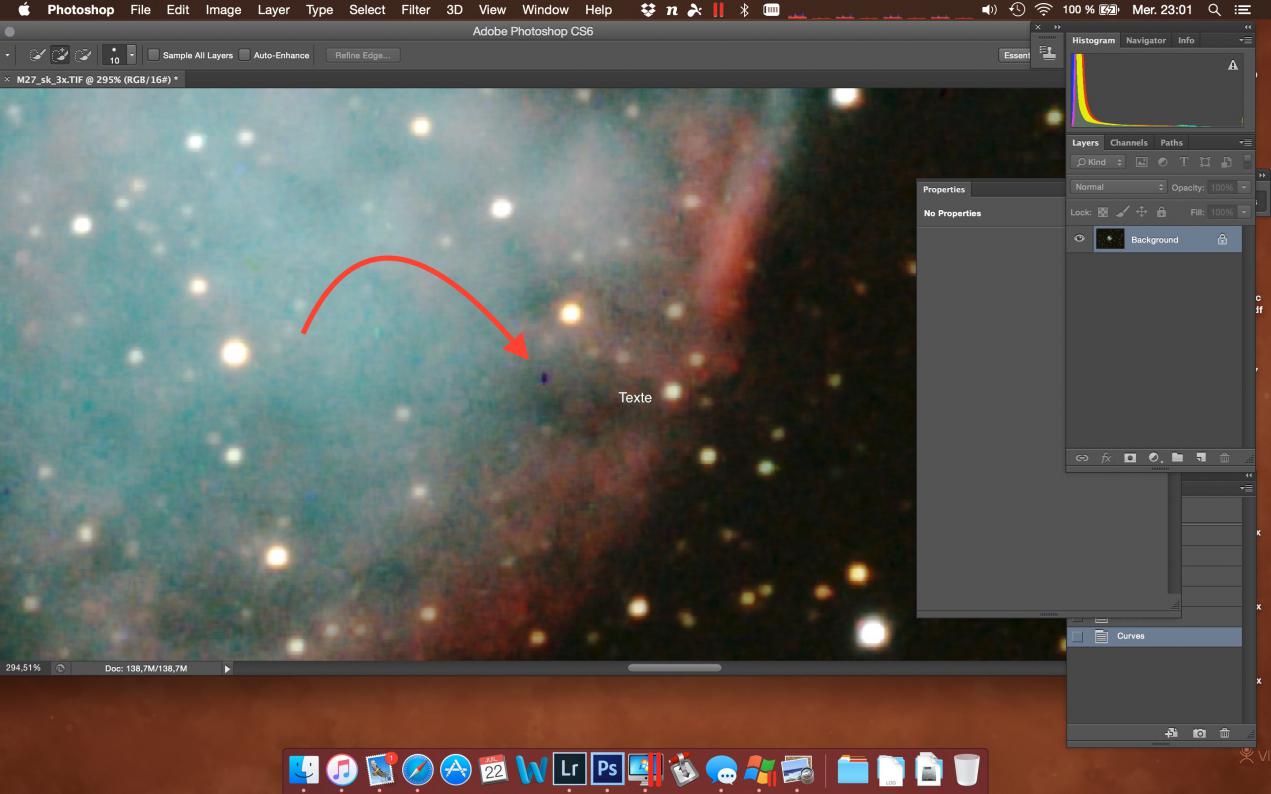The image size is (1271, 794).
Task: Toggle the layer filtering on/off switch
Action: pos(1247,160)
